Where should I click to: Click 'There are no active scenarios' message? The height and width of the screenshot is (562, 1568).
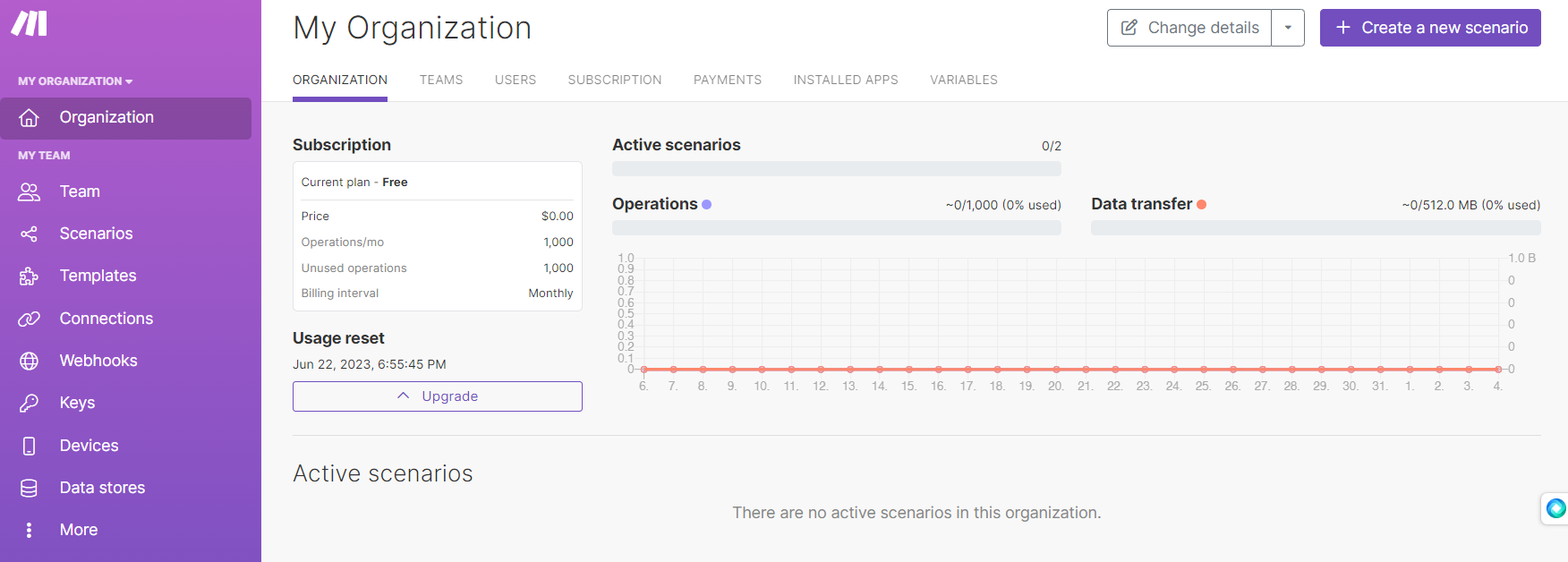pos(916,513)
